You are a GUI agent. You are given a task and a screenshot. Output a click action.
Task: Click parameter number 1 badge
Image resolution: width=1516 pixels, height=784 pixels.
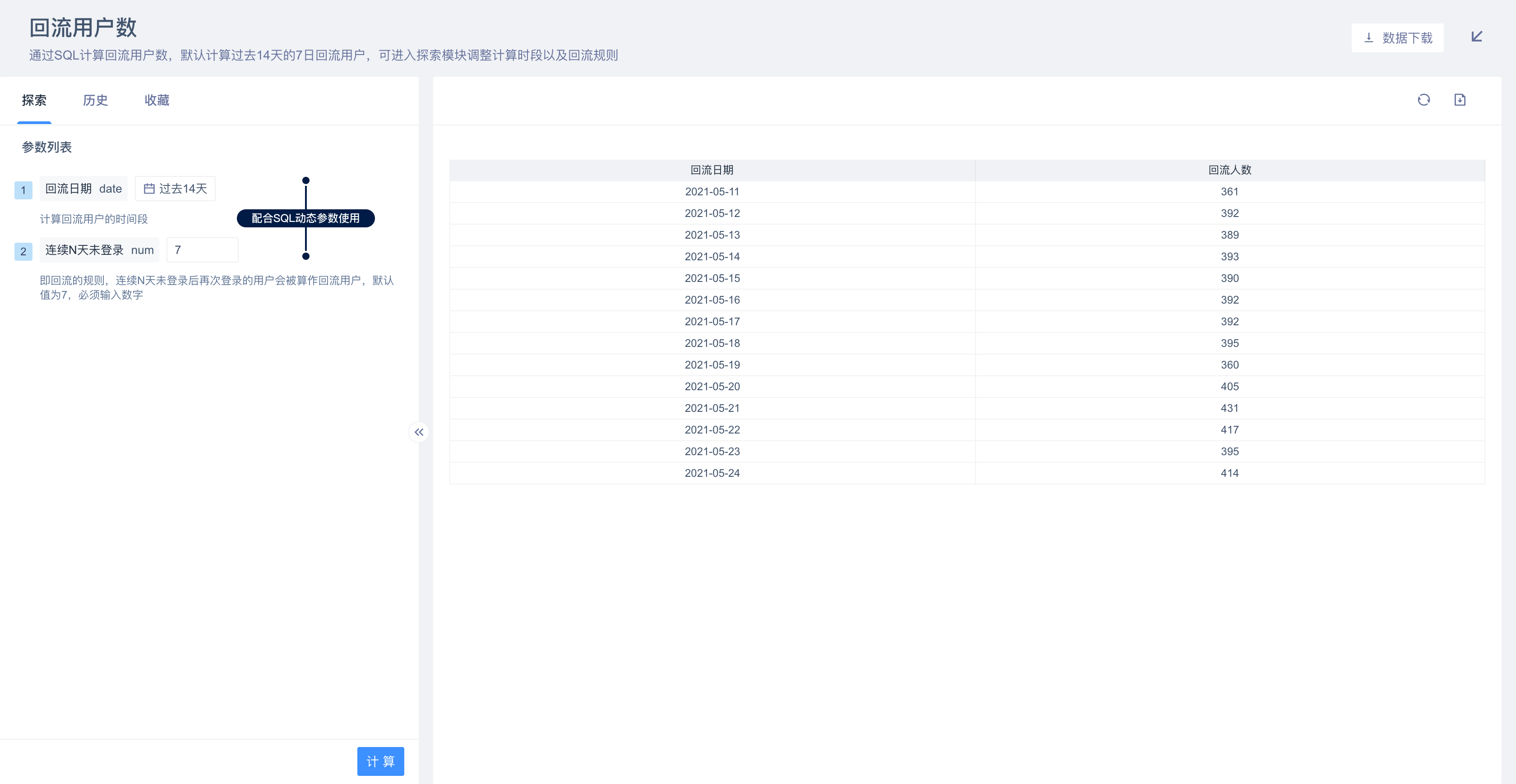tap(23, 190)
